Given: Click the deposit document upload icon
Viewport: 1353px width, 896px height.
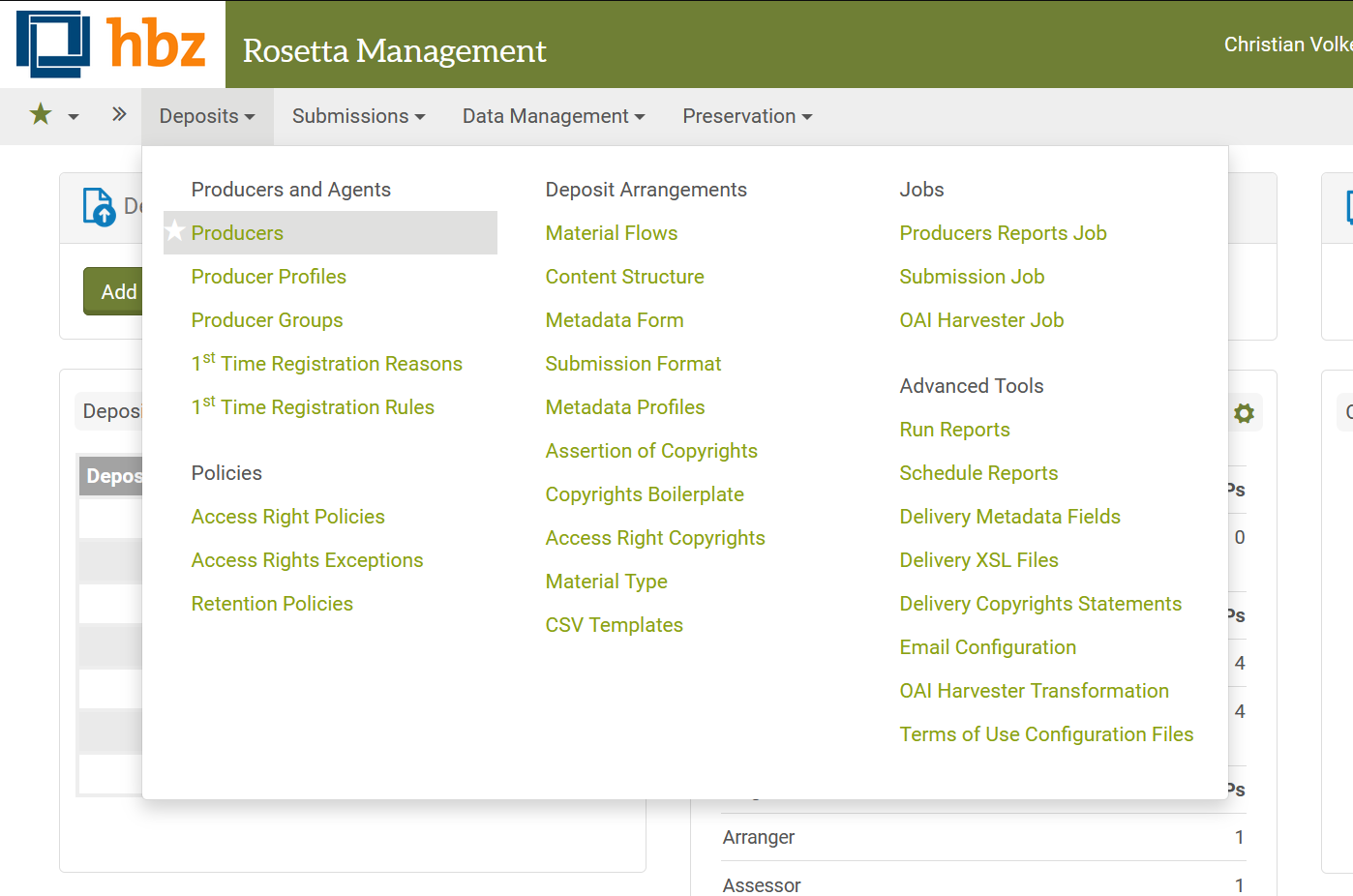Looking at the screenshot, I should [x=99, y=207].
